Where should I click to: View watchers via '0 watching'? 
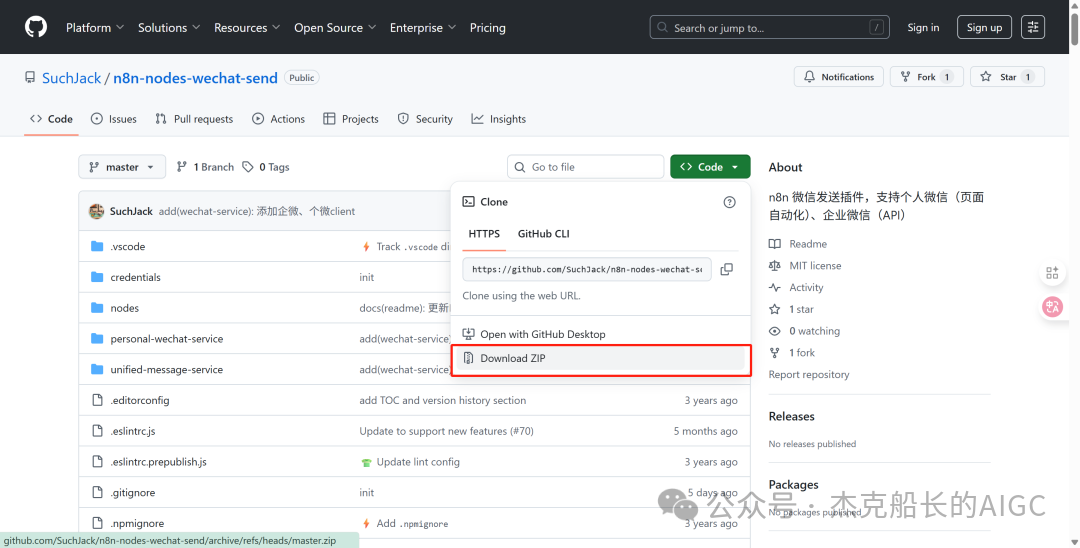(814, 331)
